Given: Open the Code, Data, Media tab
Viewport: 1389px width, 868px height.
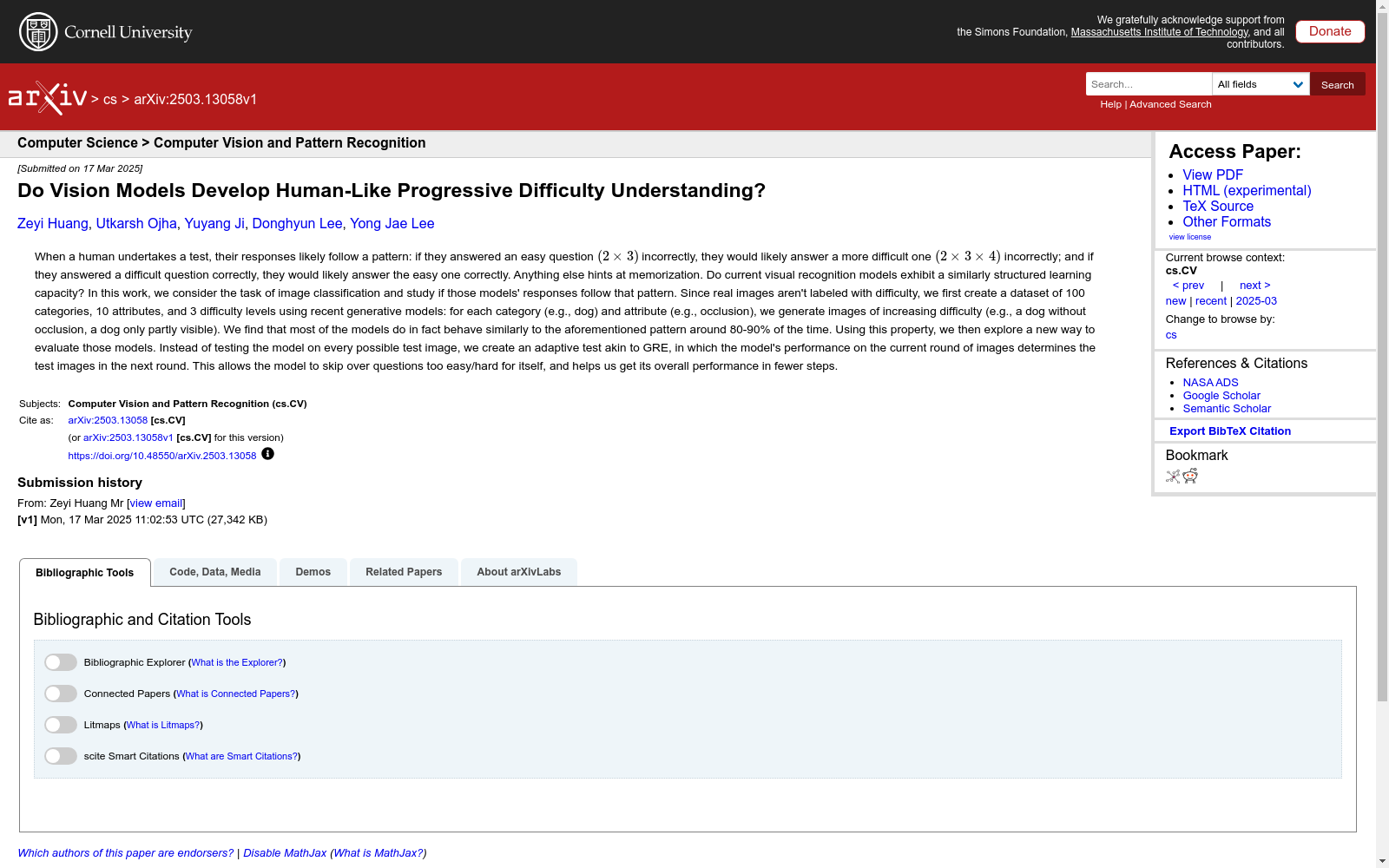Looking at the screenshot, I should 215,572.
